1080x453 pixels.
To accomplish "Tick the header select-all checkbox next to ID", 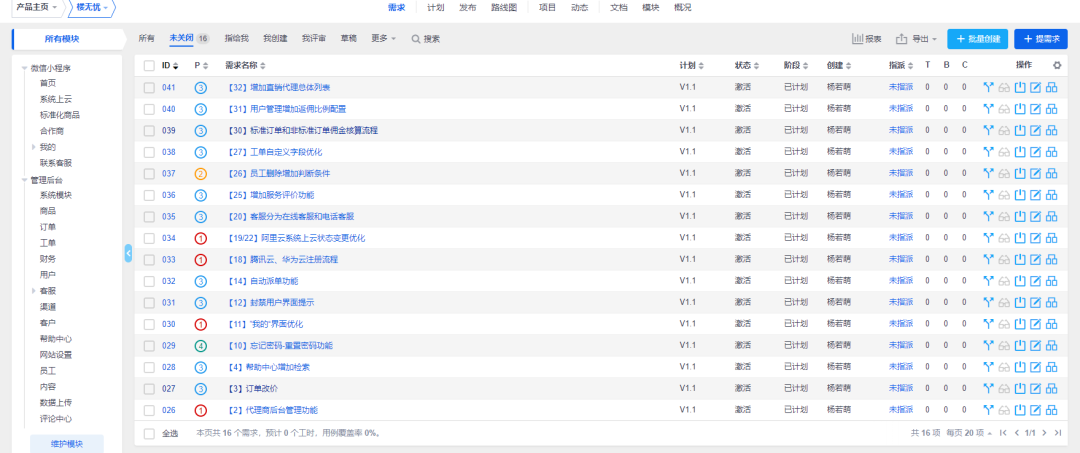I will pyautogui.click(x=149, y=65).
